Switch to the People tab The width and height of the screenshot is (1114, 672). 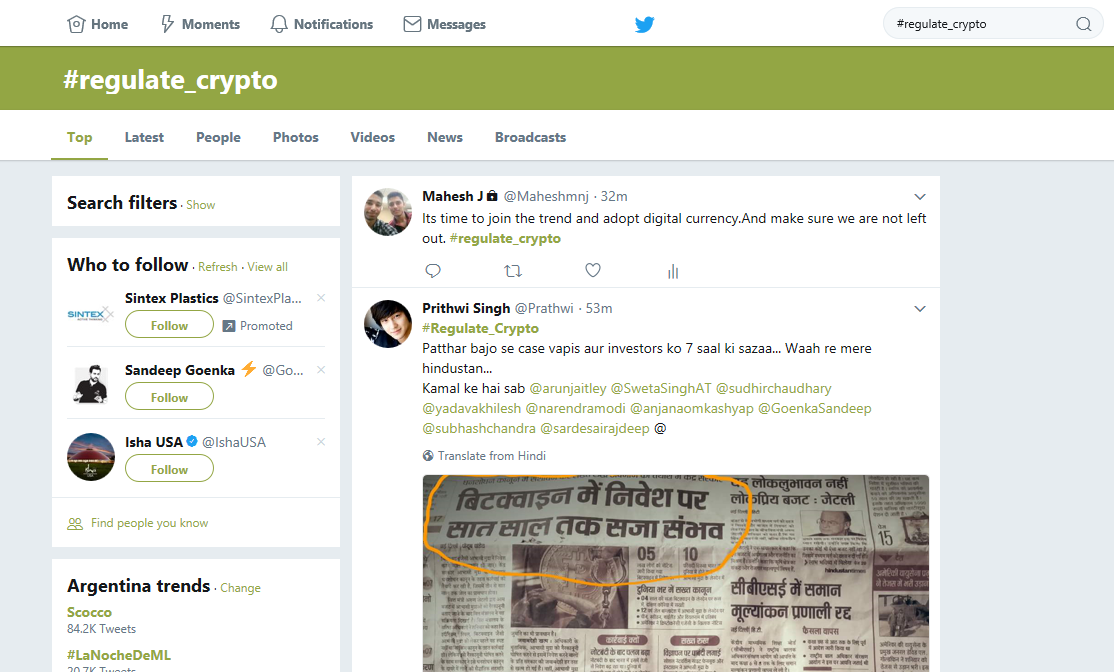pos(218,137)
